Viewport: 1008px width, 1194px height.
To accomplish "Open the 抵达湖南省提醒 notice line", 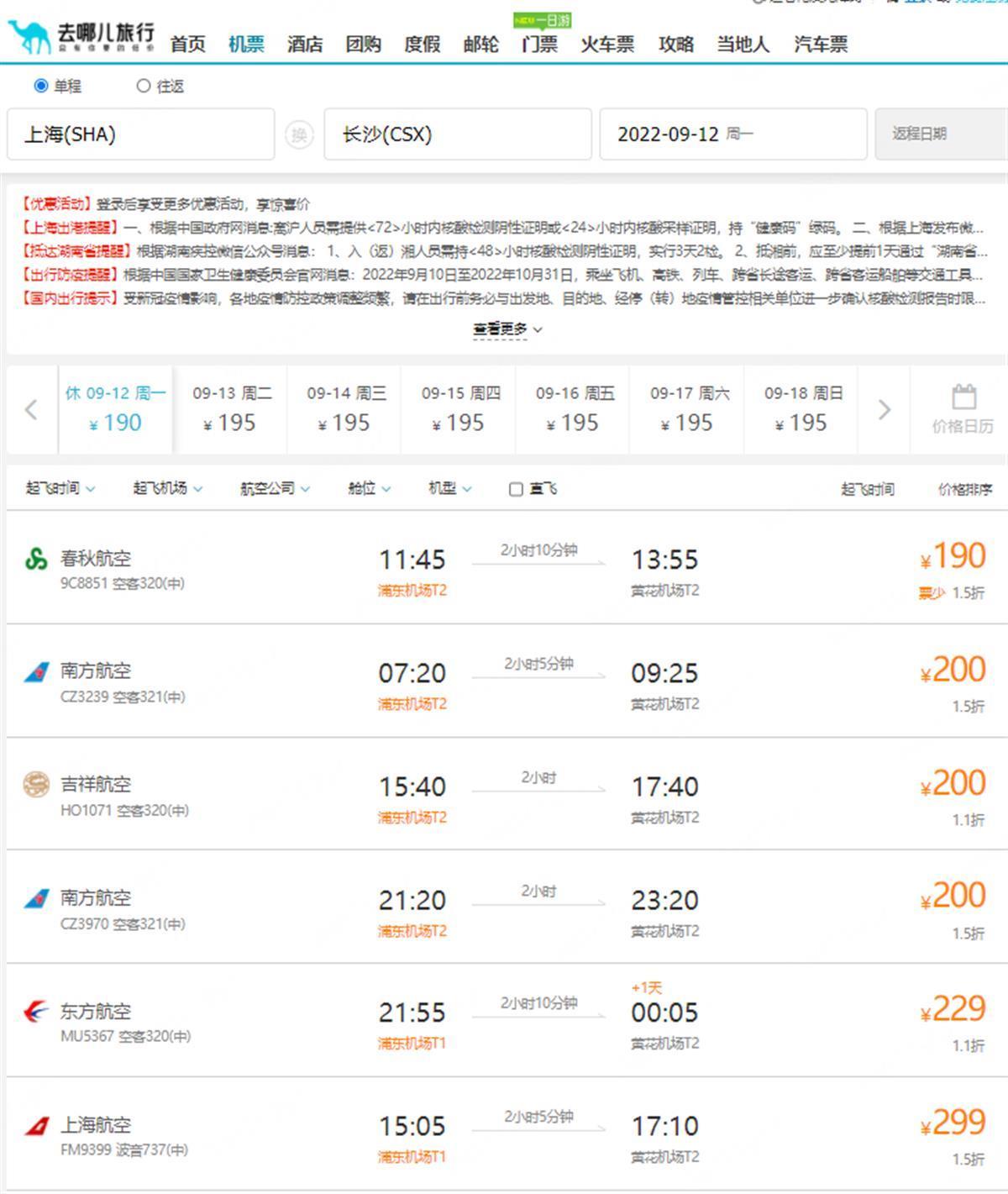I will pos(504,251).
